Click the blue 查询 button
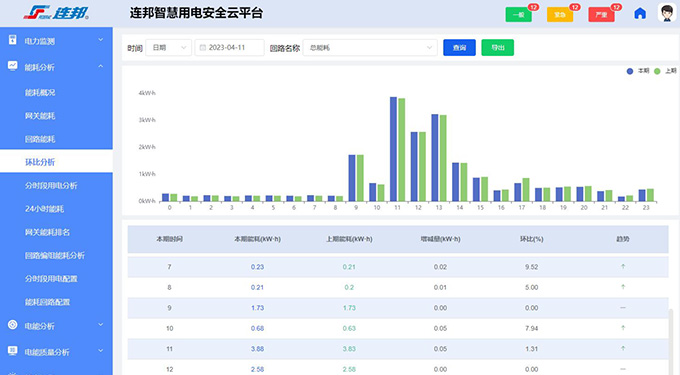Viewport: 680px width, 375px height. pos(459,48)
